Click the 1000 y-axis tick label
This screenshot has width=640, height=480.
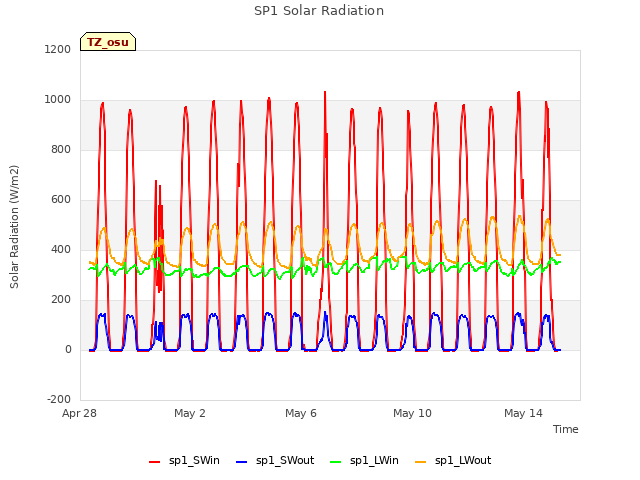[58, 100]
